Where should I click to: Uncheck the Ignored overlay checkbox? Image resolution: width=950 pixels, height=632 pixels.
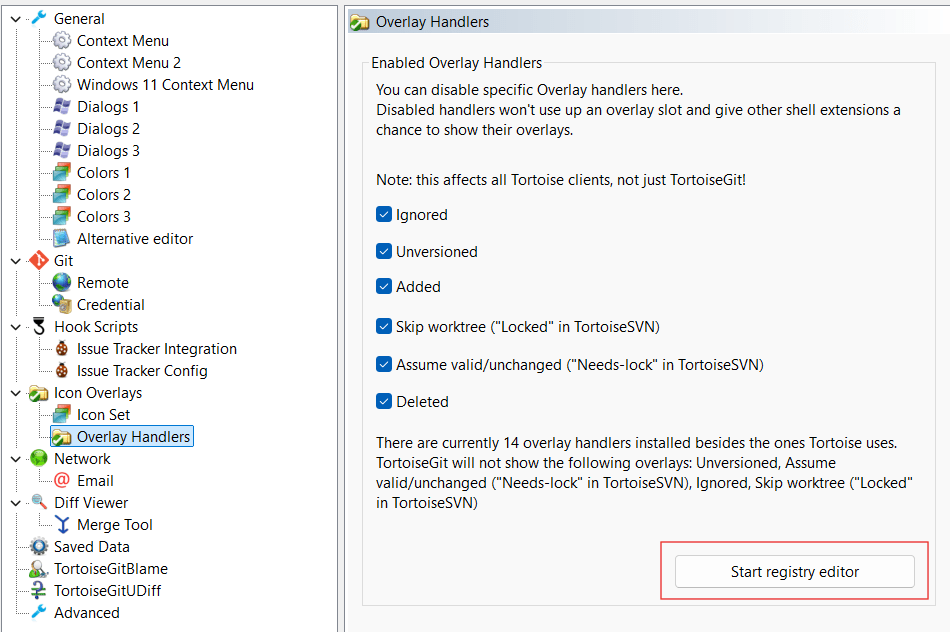[384, 215]
